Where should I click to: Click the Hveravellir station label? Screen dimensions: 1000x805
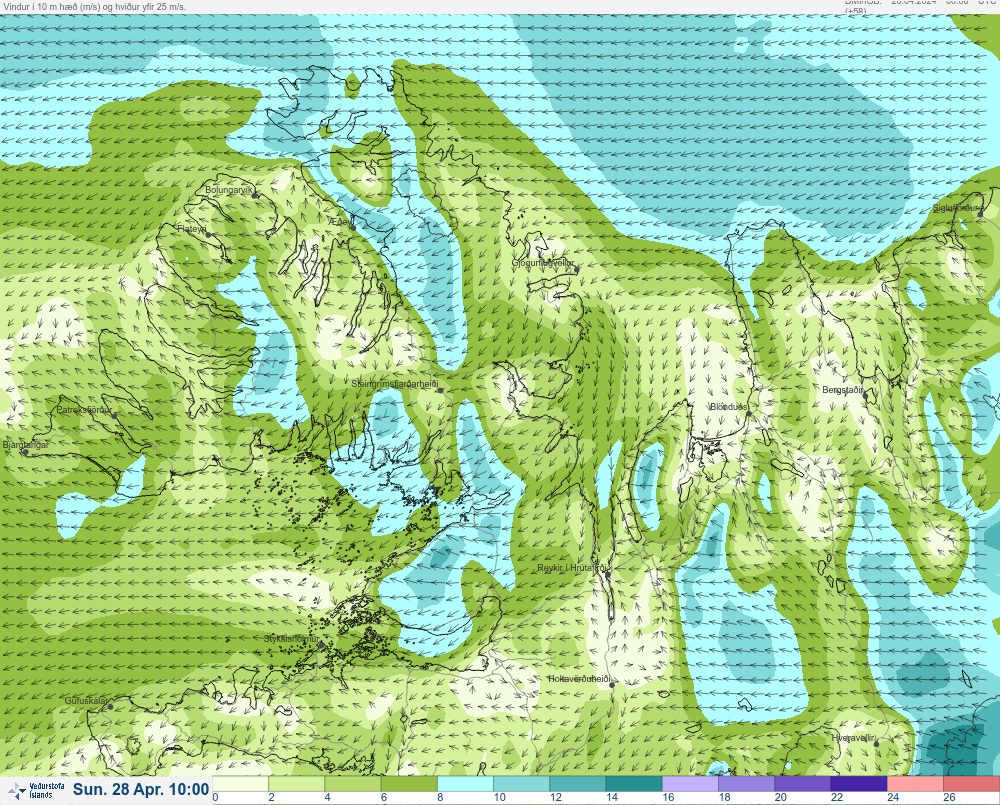[x=853, y=738]
